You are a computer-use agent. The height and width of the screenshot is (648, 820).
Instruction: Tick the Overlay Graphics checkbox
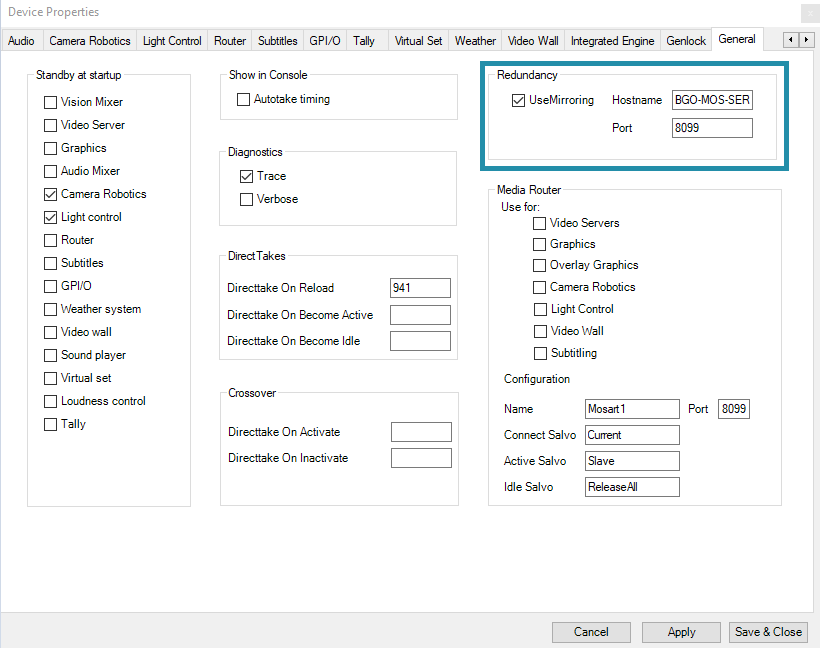[x=540, y=265]
